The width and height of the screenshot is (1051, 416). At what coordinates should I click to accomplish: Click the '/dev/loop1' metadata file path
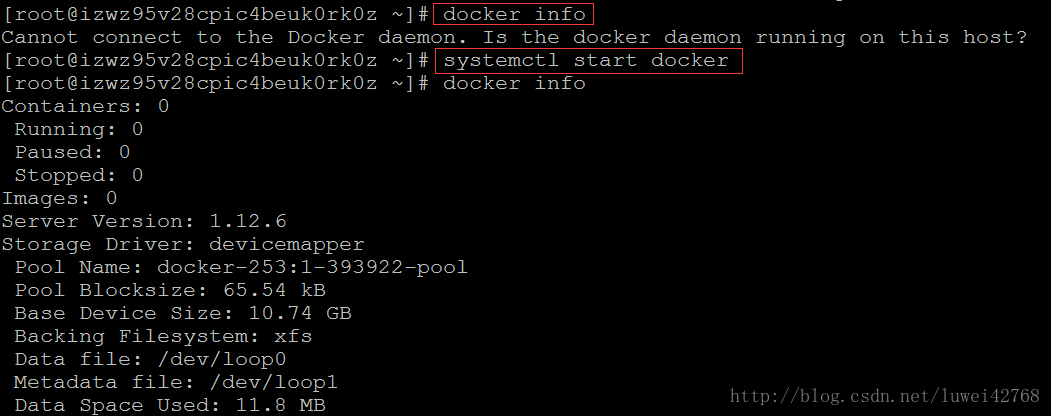pos(273,383)
